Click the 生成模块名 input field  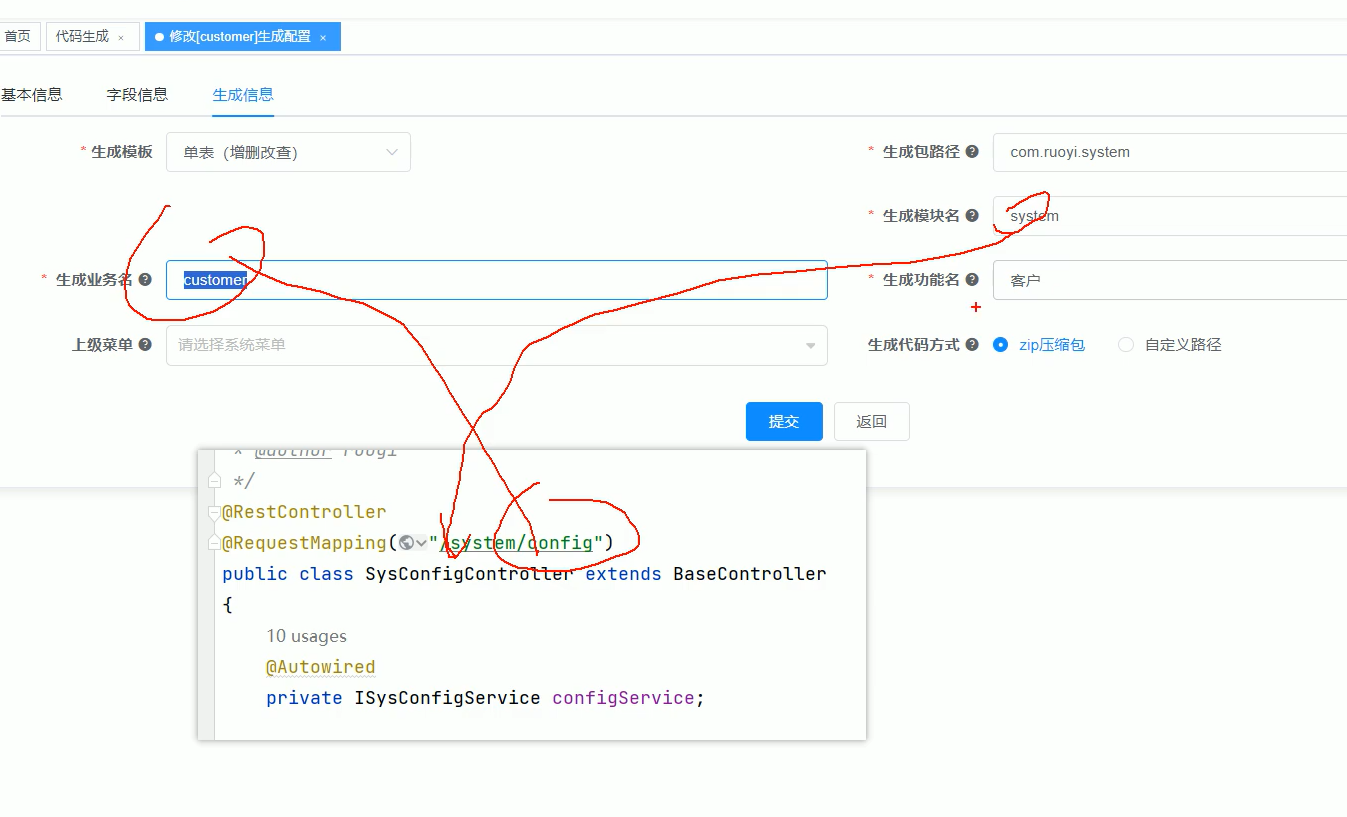[1170, 216]
